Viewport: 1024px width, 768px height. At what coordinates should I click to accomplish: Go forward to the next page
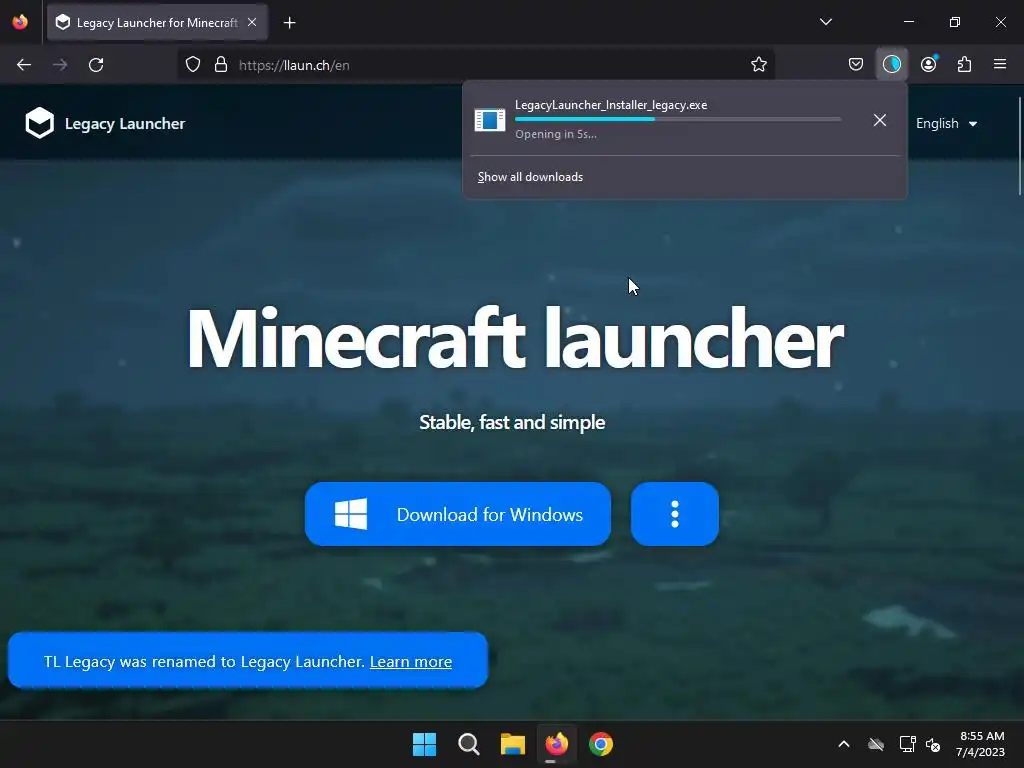pos(60,65)
